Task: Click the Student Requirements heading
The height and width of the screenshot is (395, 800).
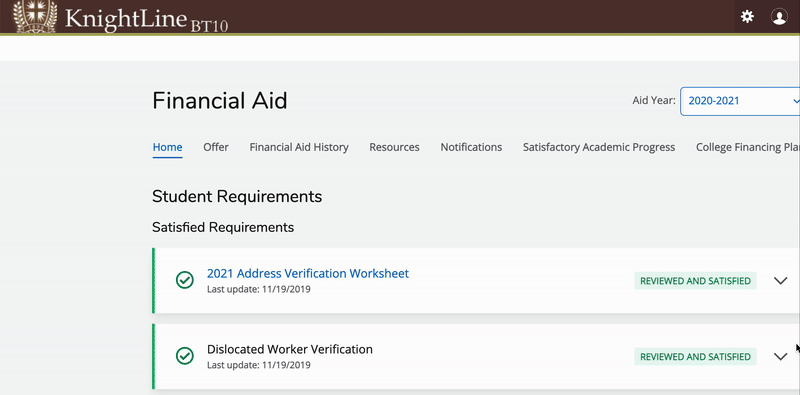Action: tap(237, 196)
